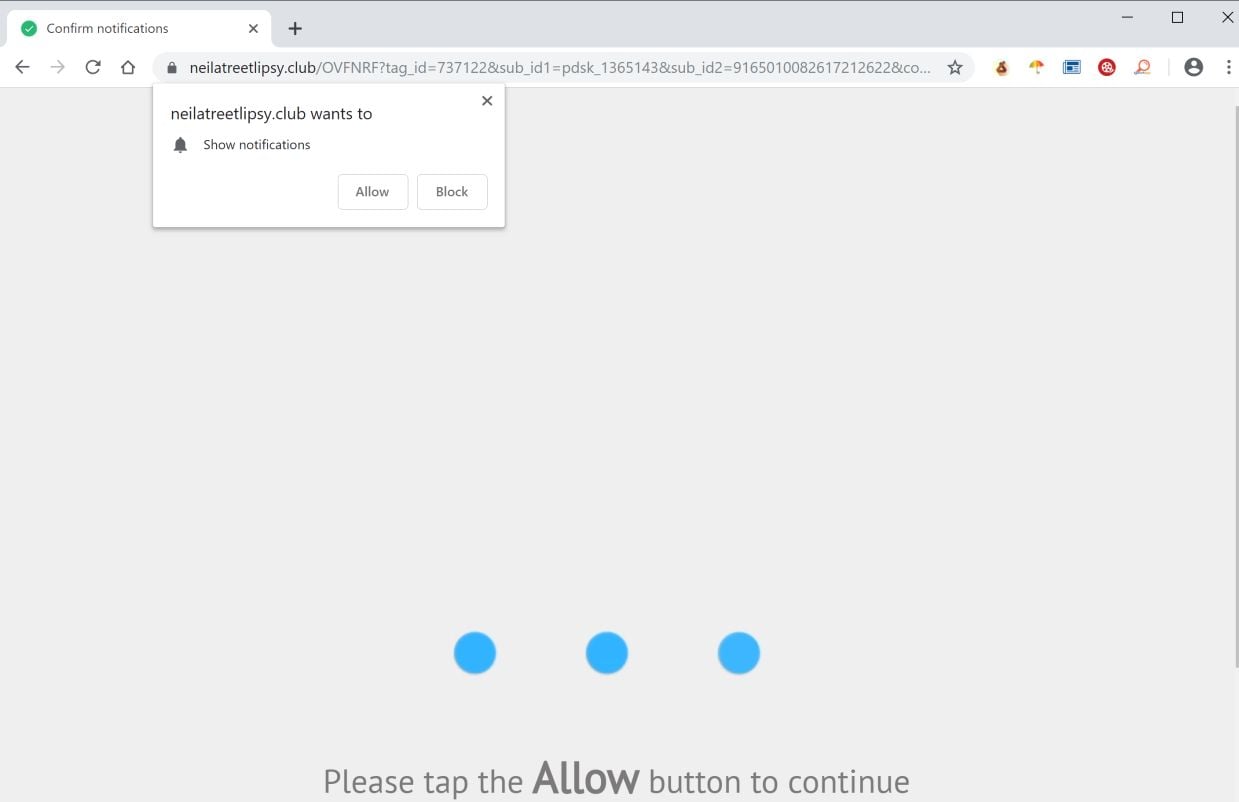Screen dimensions: 1239x802
Task: Block the notification request
Action: click(x=452, y=192)
